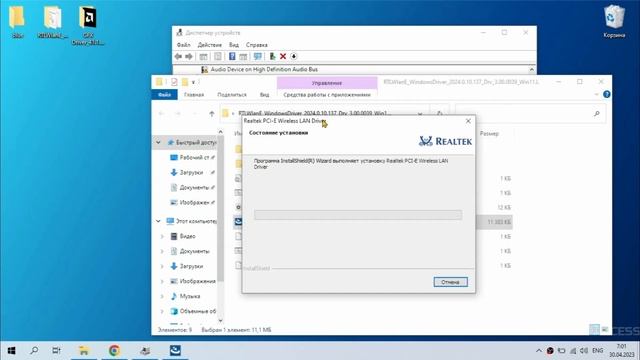Click the taskbar search magnifier
The width and height of the screenshot is (640, 360).
click(x=34, y=351)
